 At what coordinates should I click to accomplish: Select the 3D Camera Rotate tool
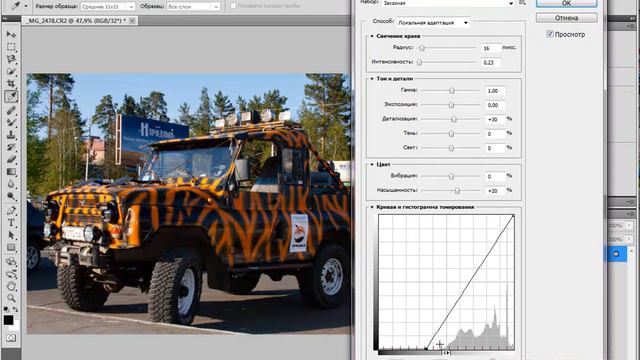11,273
